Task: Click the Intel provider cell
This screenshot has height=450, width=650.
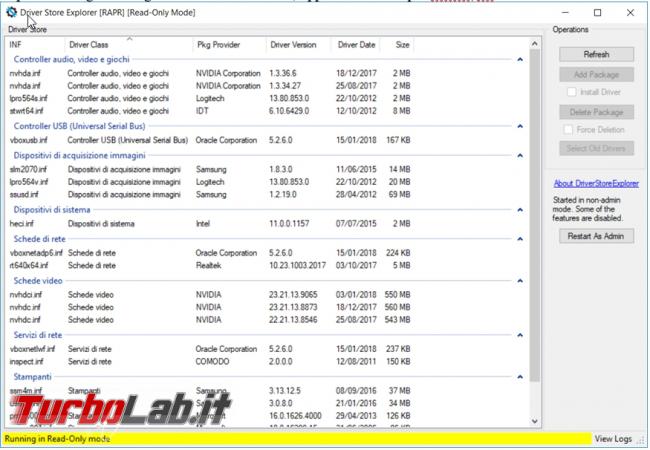Action: [x=203, y=224]
